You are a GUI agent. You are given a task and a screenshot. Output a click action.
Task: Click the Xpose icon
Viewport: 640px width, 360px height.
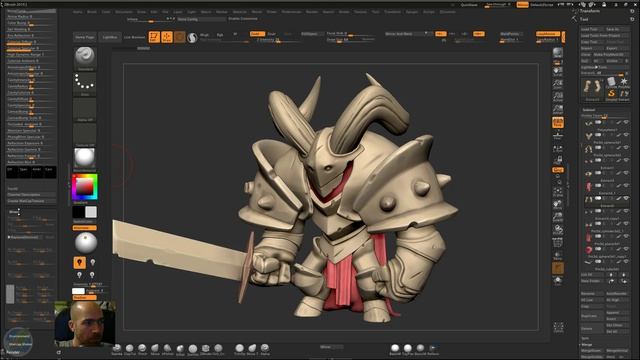[x=558, y=327]
